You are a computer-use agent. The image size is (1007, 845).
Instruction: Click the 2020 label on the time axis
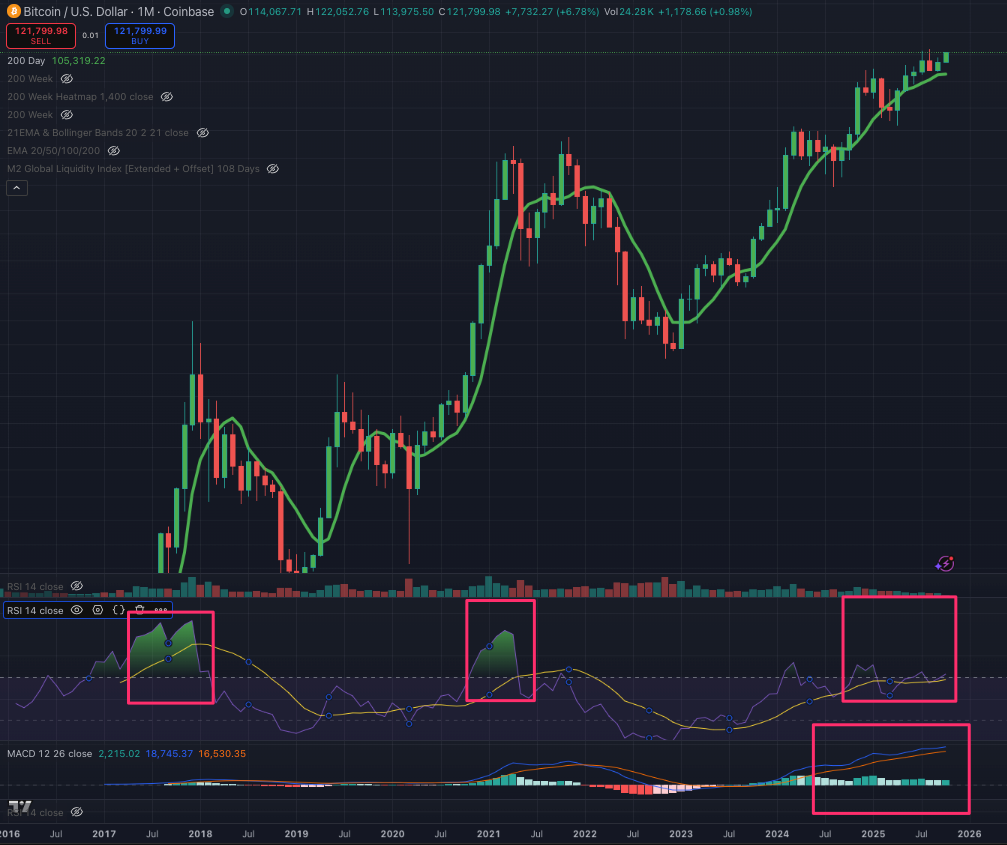392,833
